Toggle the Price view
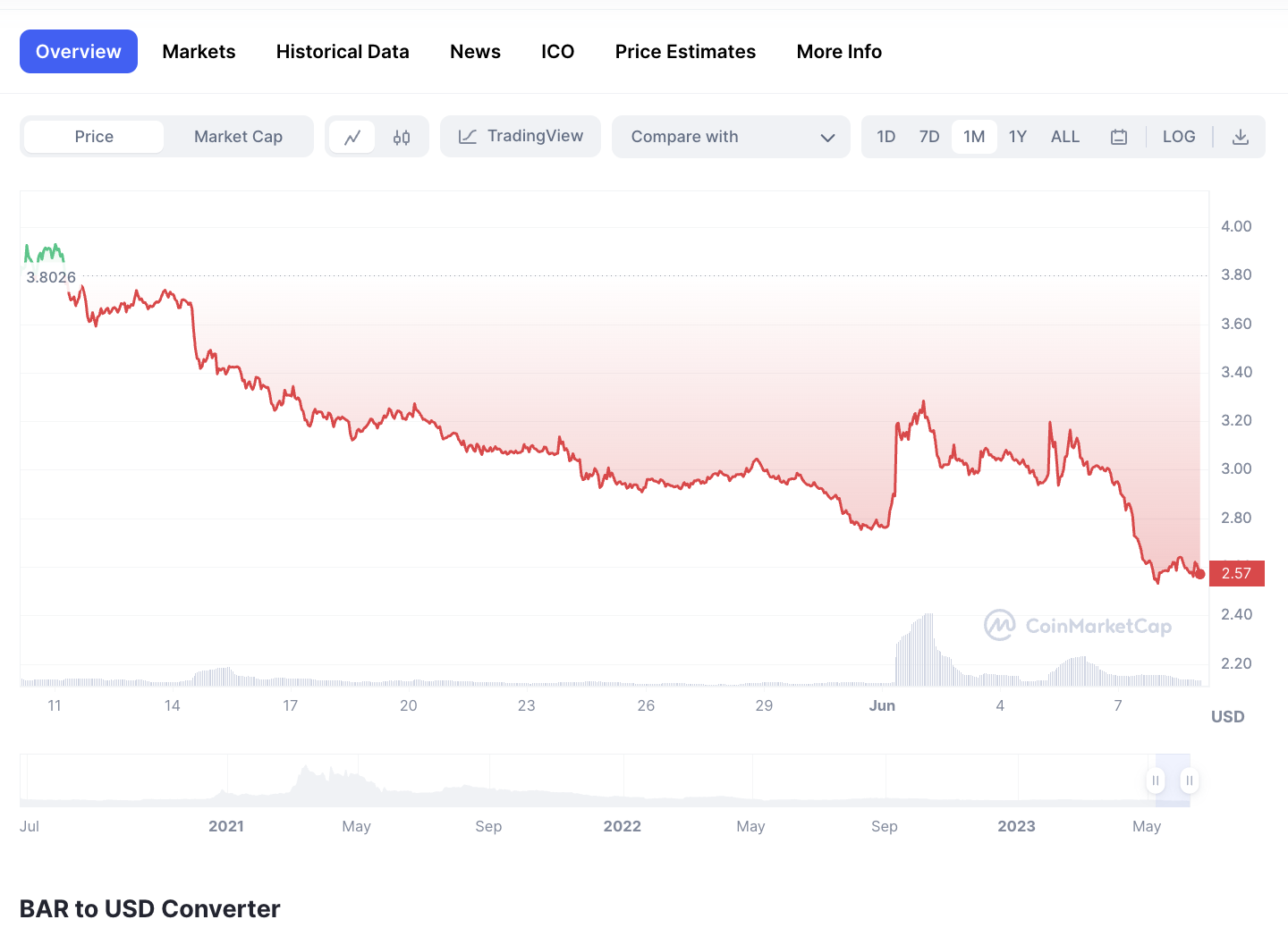This screenshot has width=1288, height=928. pos(94,137)
